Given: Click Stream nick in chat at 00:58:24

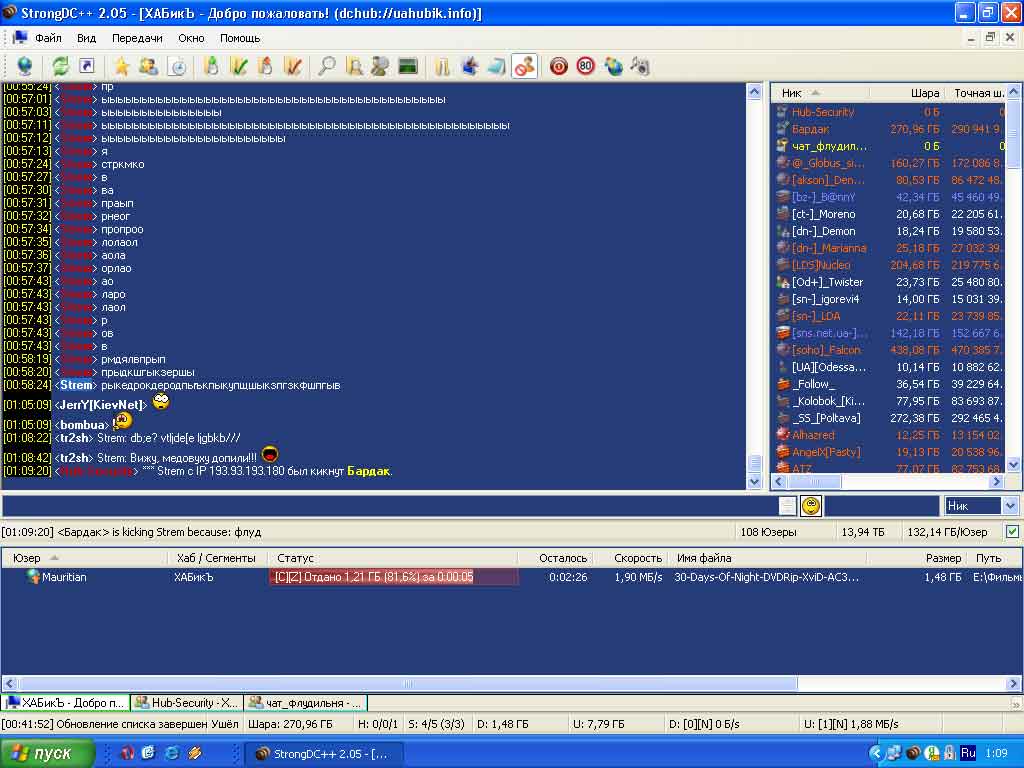Looking at the screenshot, I should pos(76,385).
